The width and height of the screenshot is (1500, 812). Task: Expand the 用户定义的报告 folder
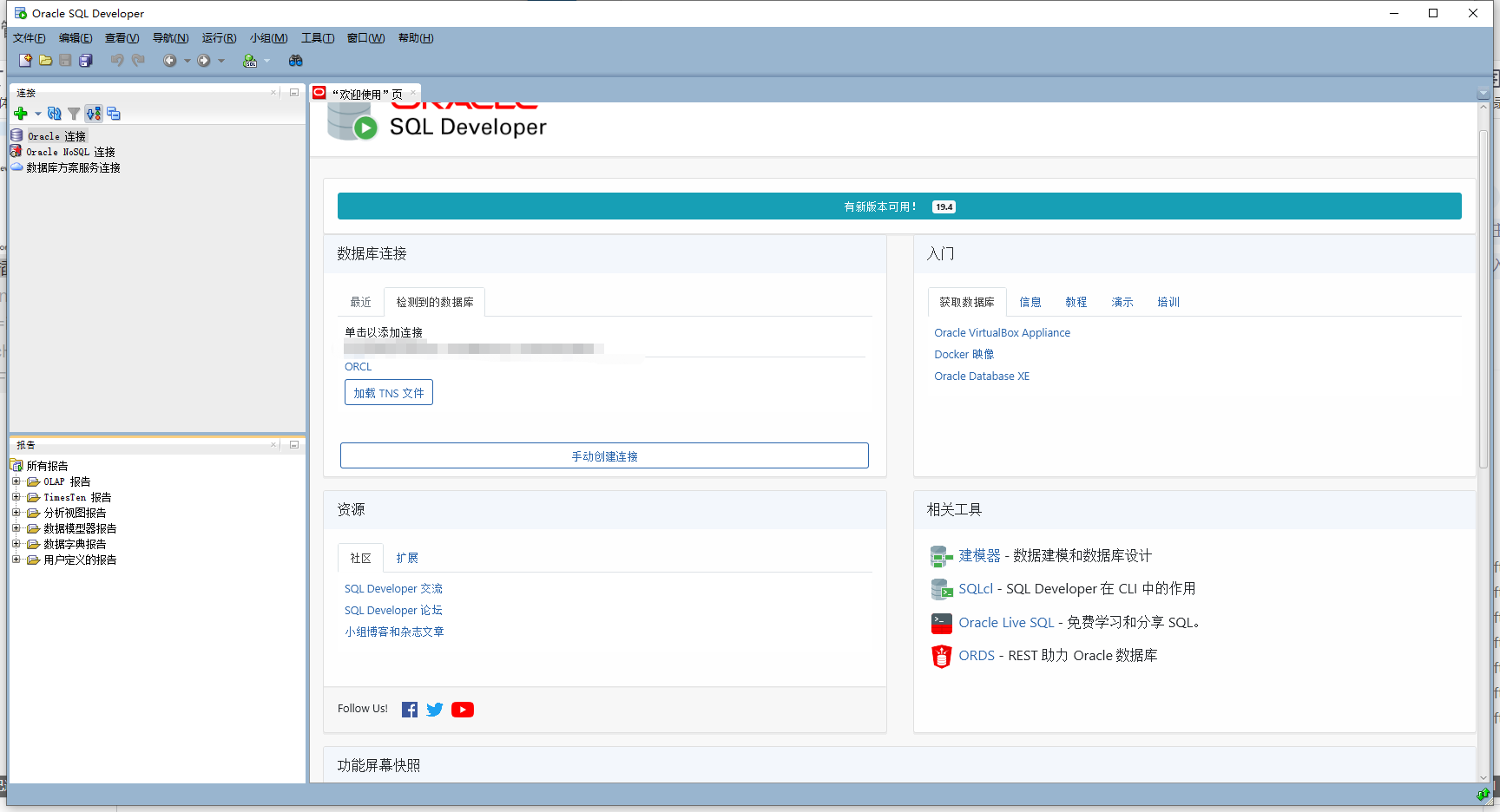tap(16, 560)
